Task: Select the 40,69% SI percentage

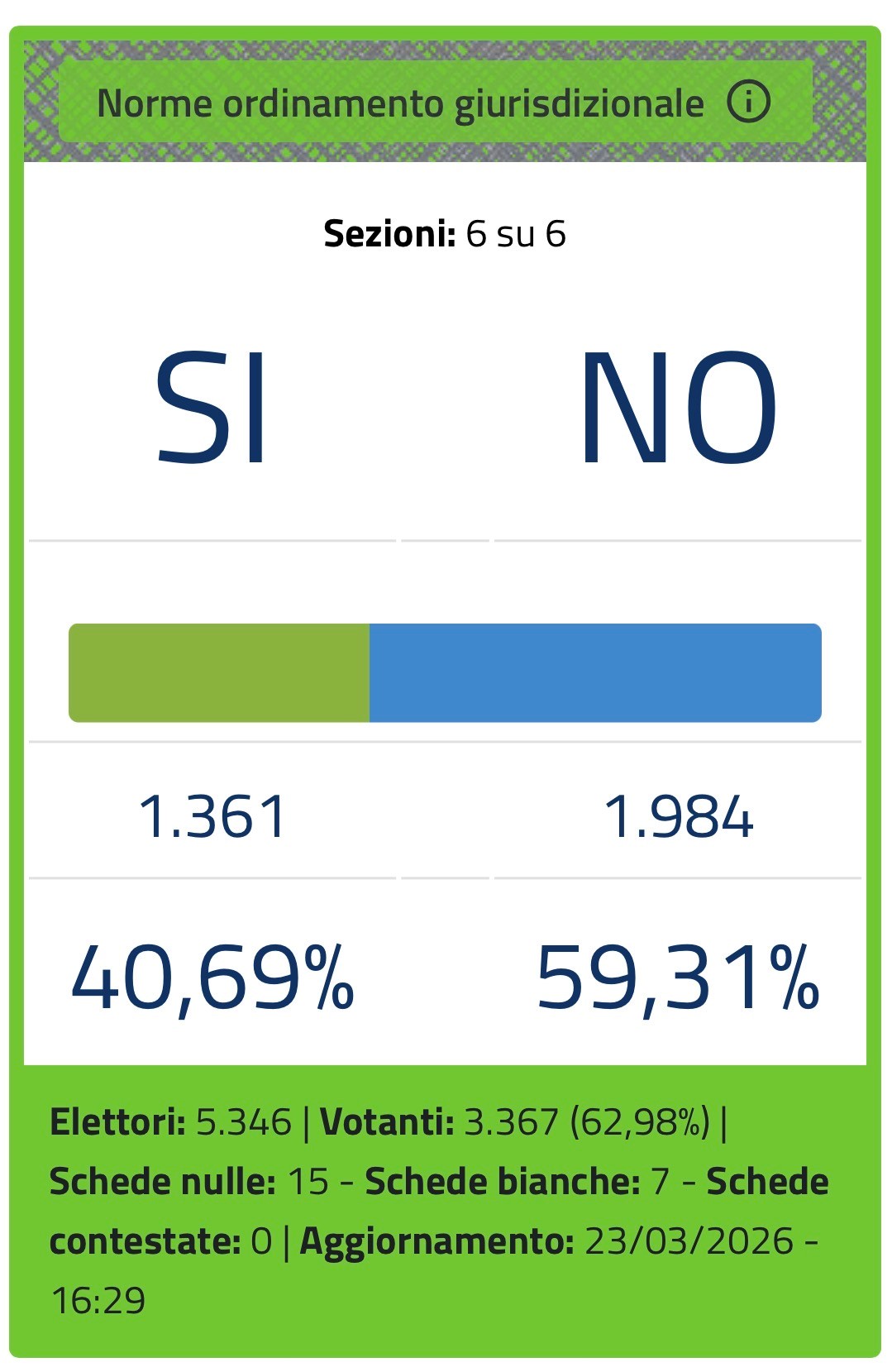Action: click(x=212, y=978)
